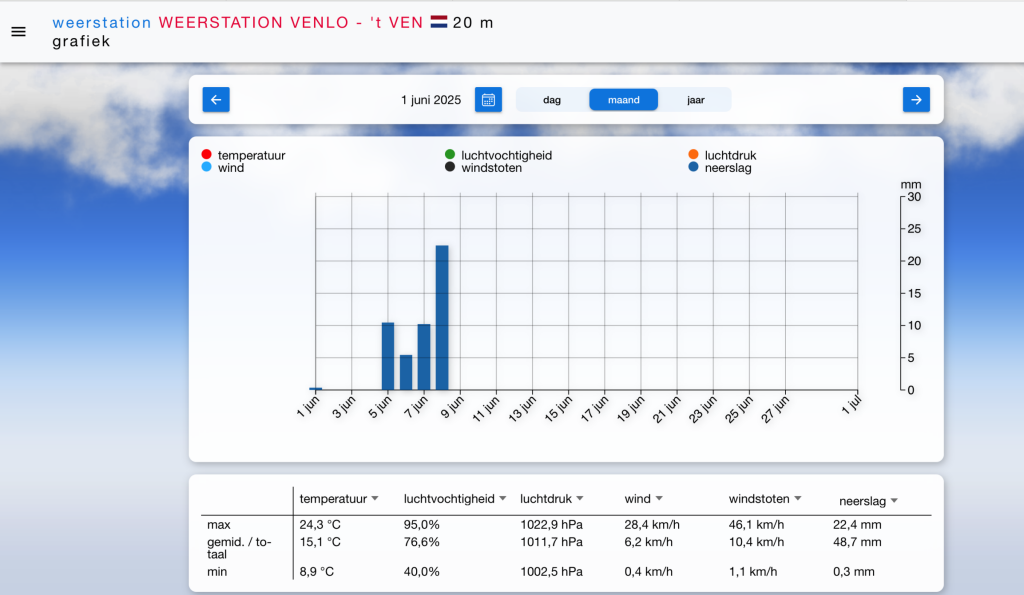The height and width of the screenshot is (595, 1024).
Task: Expand the luchtvochtigheid column dropdown
Action: (x=502, y=499)
